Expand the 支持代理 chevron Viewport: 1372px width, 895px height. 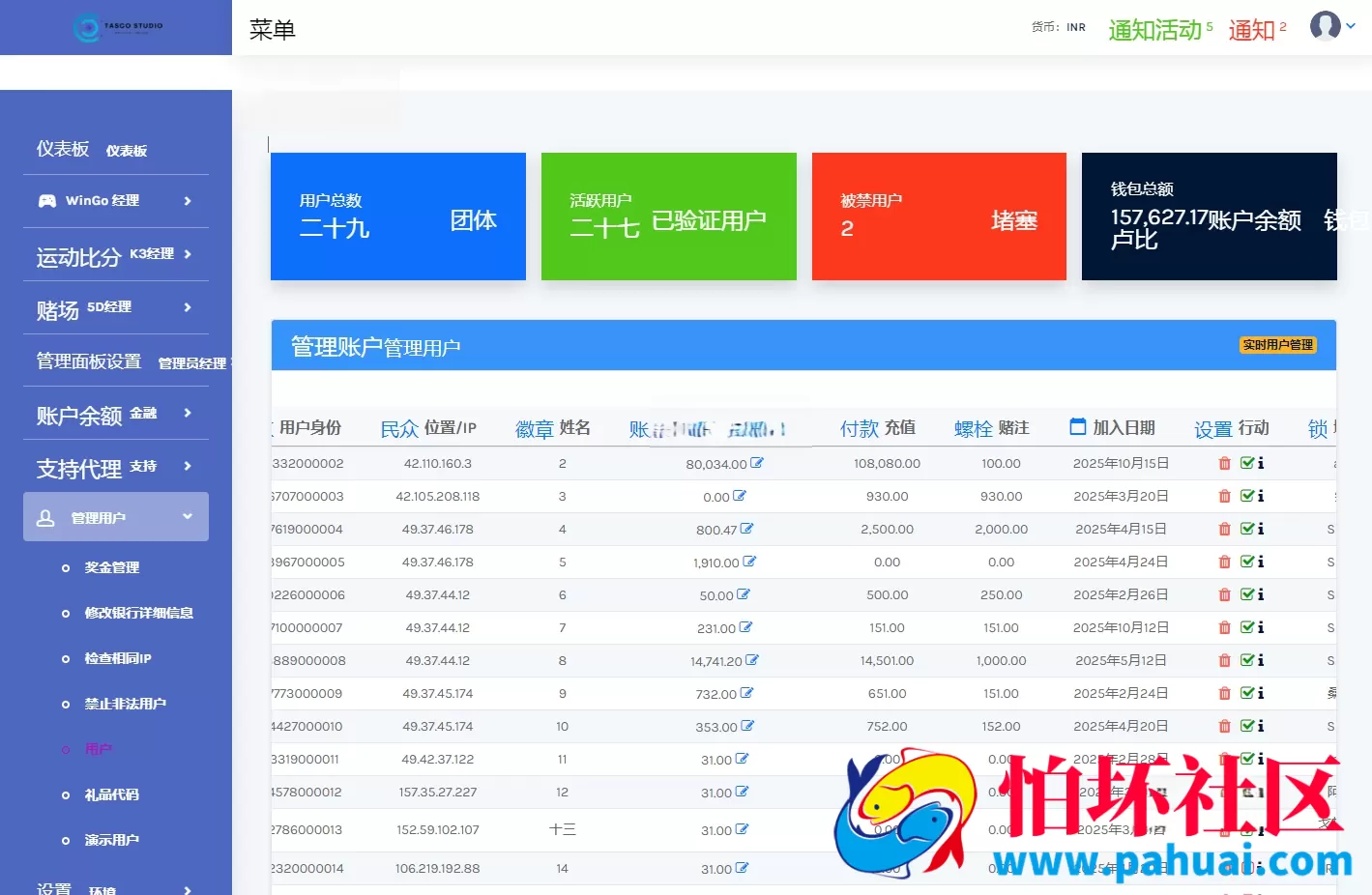(188, 466)
